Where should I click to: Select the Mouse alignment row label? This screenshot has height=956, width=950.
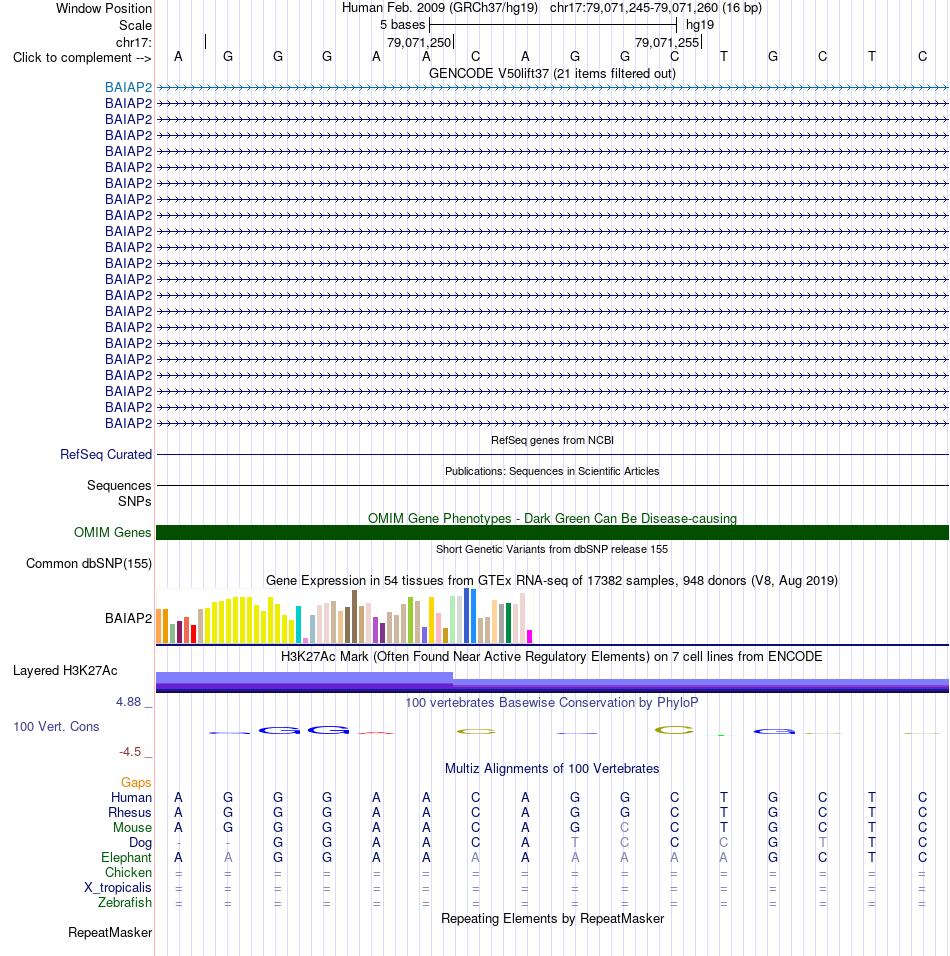click(x=132, y=827)
